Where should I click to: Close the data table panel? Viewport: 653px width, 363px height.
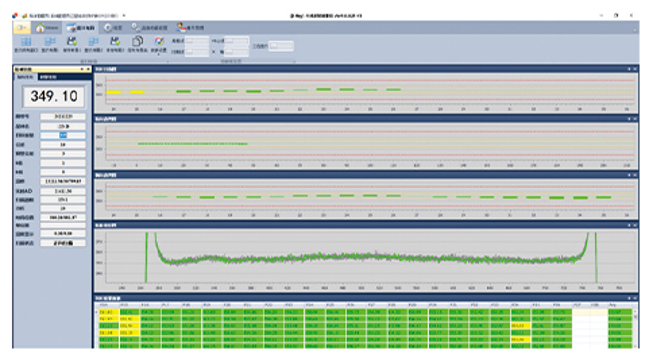click(635, 298)
